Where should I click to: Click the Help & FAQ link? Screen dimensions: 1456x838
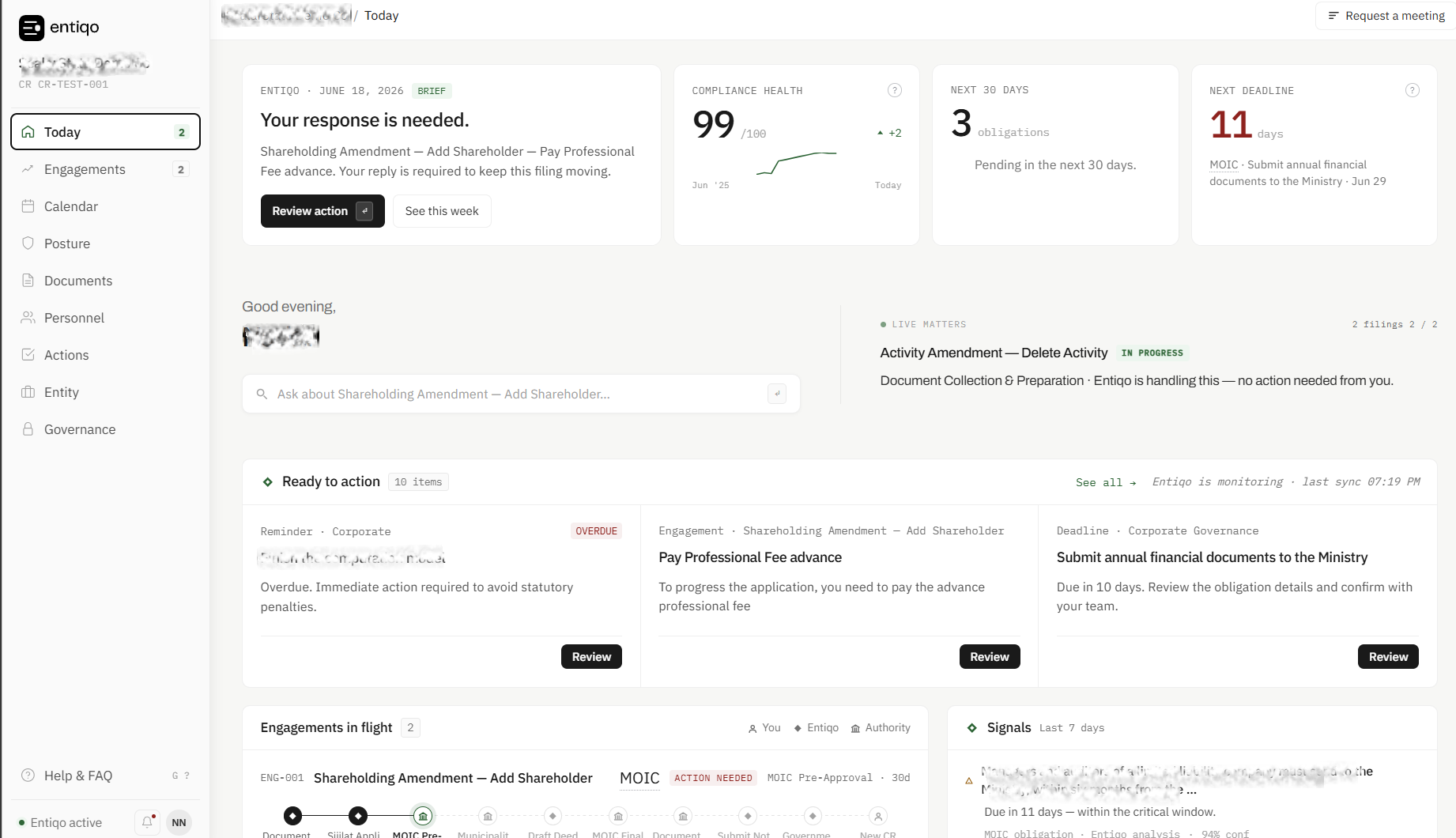tap(105, 776)
